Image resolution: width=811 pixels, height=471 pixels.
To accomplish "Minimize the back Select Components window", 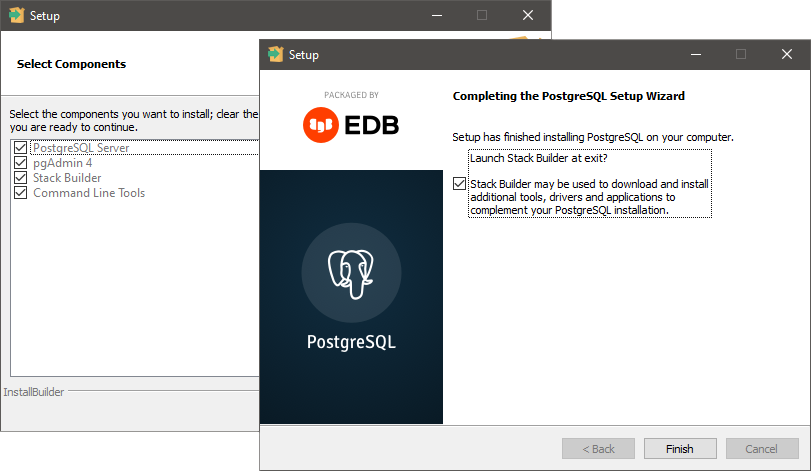I will (x=437, y=16).
